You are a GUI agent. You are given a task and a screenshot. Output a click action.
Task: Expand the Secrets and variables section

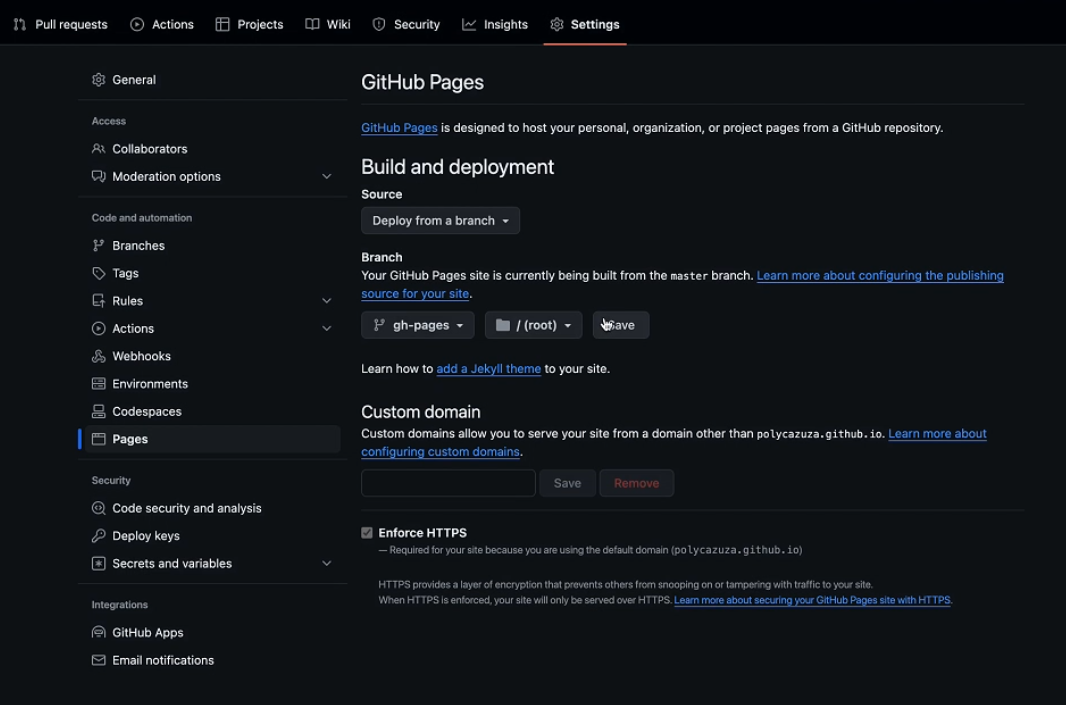(327, 563)
